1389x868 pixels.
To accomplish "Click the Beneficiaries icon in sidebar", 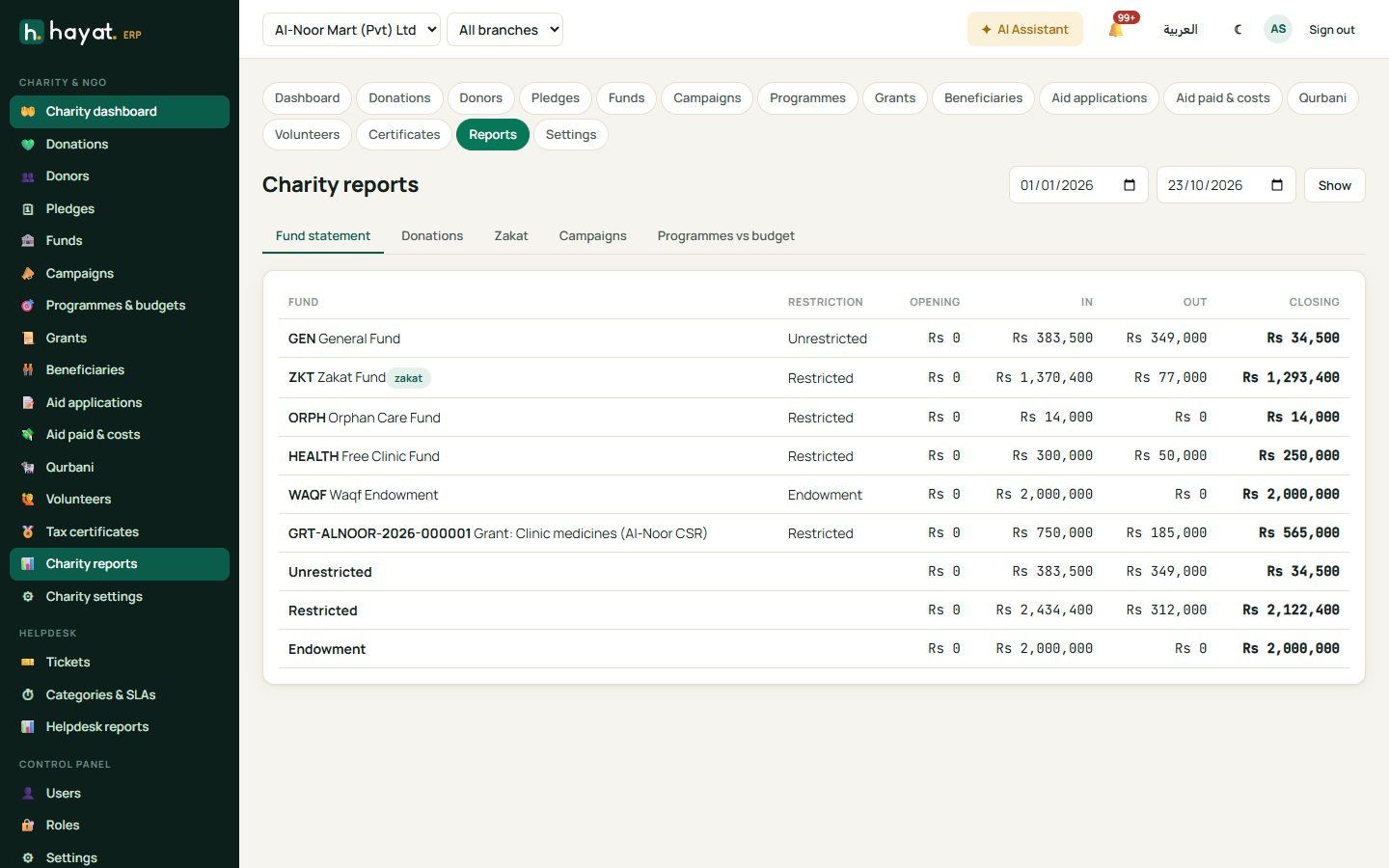I will (x=28, y=370).
